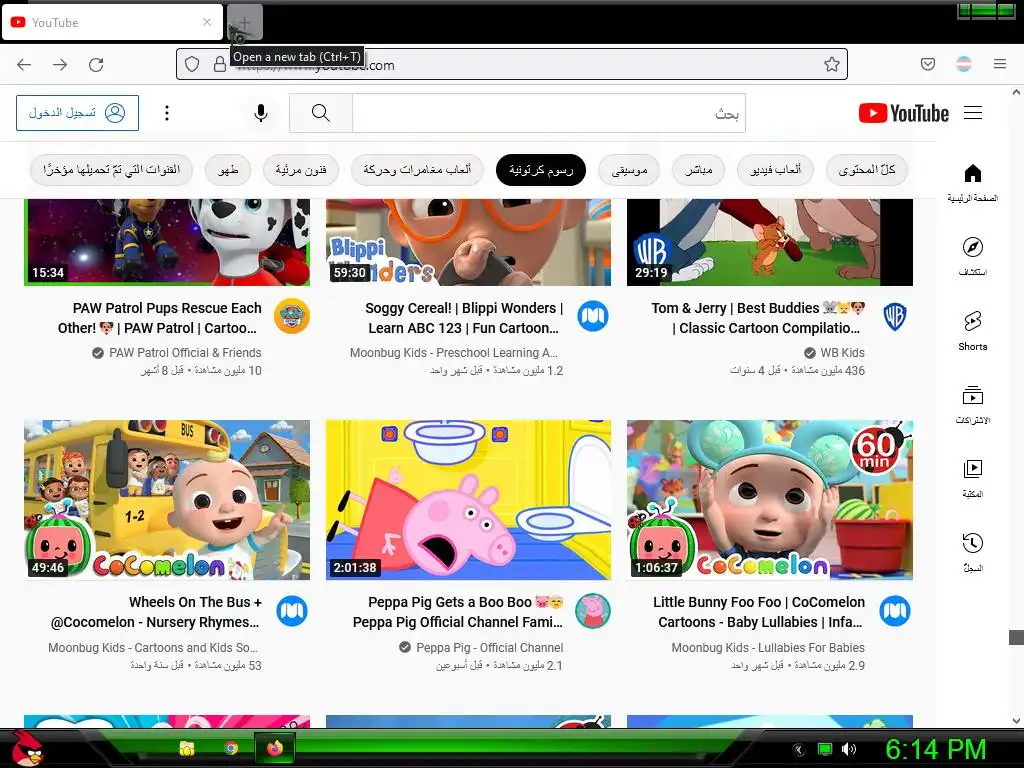Open WB Kids channel name

842,353
